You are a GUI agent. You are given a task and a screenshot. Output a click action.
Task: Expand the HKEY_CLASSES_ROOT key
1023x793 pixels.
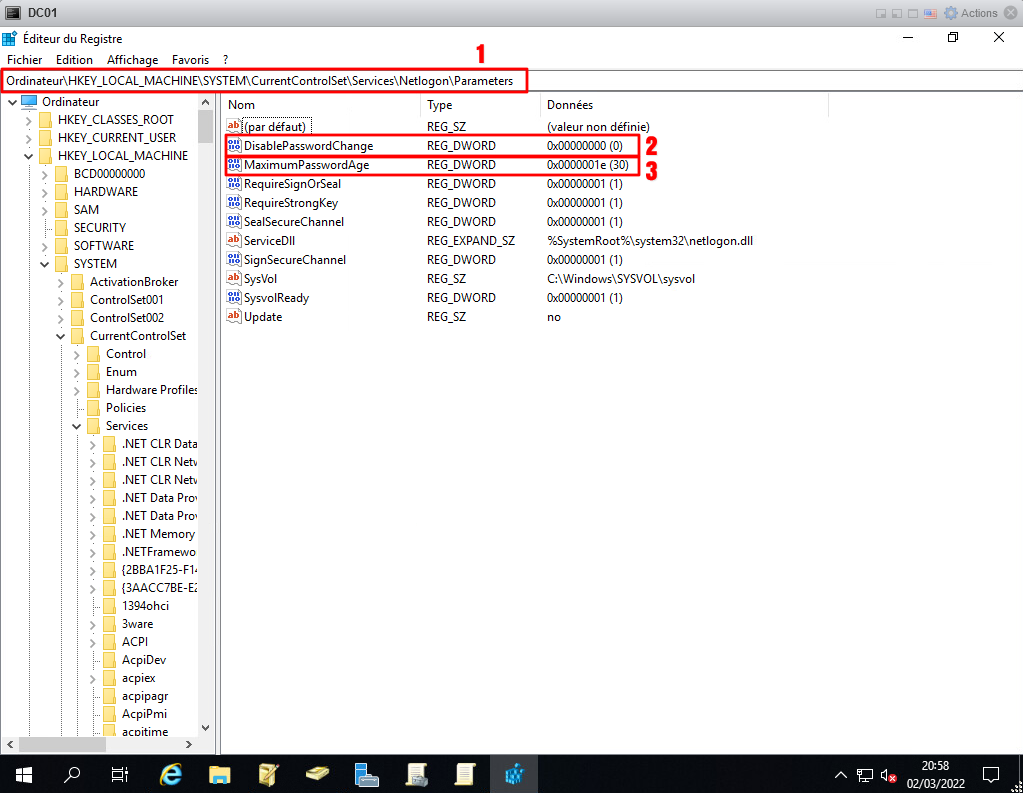point(30,120)
